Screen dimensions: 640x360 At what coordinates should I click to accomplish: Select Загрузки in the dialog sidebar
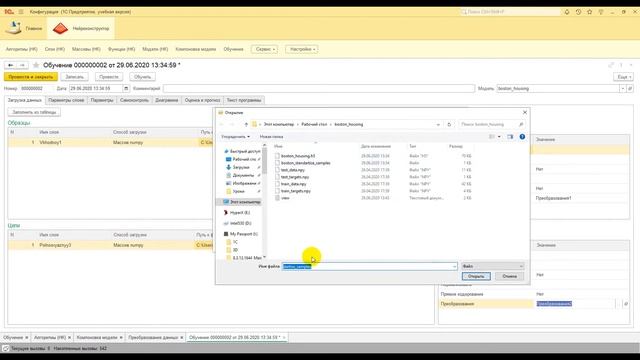(241, 167)
